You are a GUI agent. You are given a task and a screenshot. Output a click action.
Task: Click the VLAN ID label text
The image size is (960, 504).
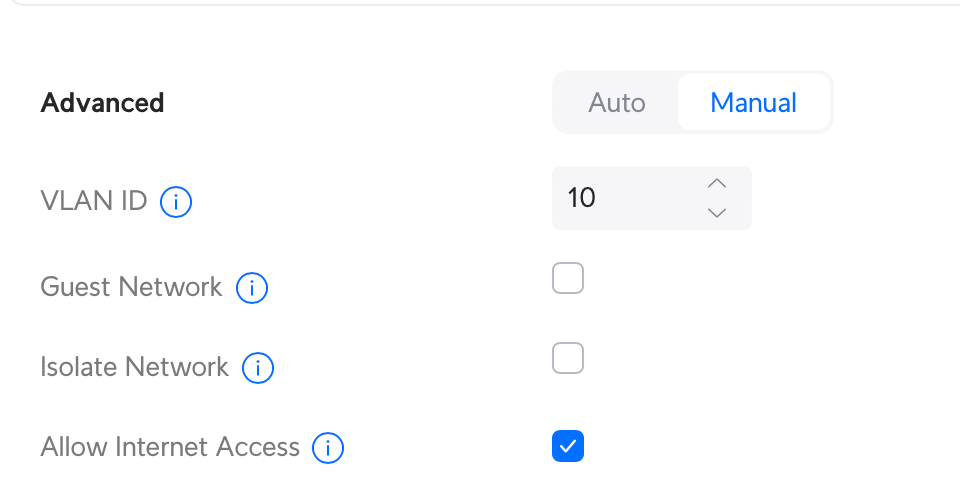coord(94,200)
